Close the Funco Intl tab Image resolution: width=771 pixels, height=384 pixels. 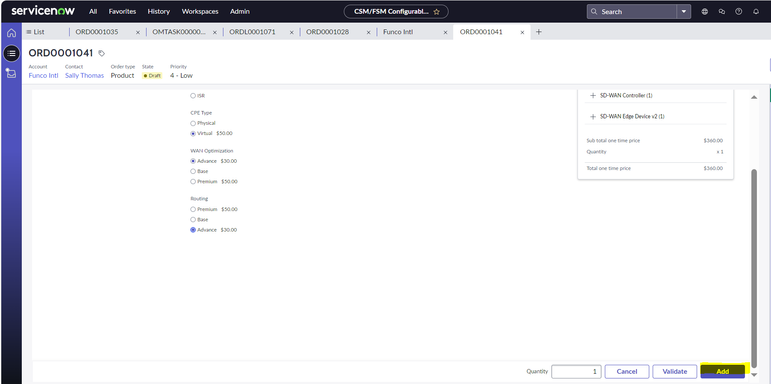pos(445,32)
